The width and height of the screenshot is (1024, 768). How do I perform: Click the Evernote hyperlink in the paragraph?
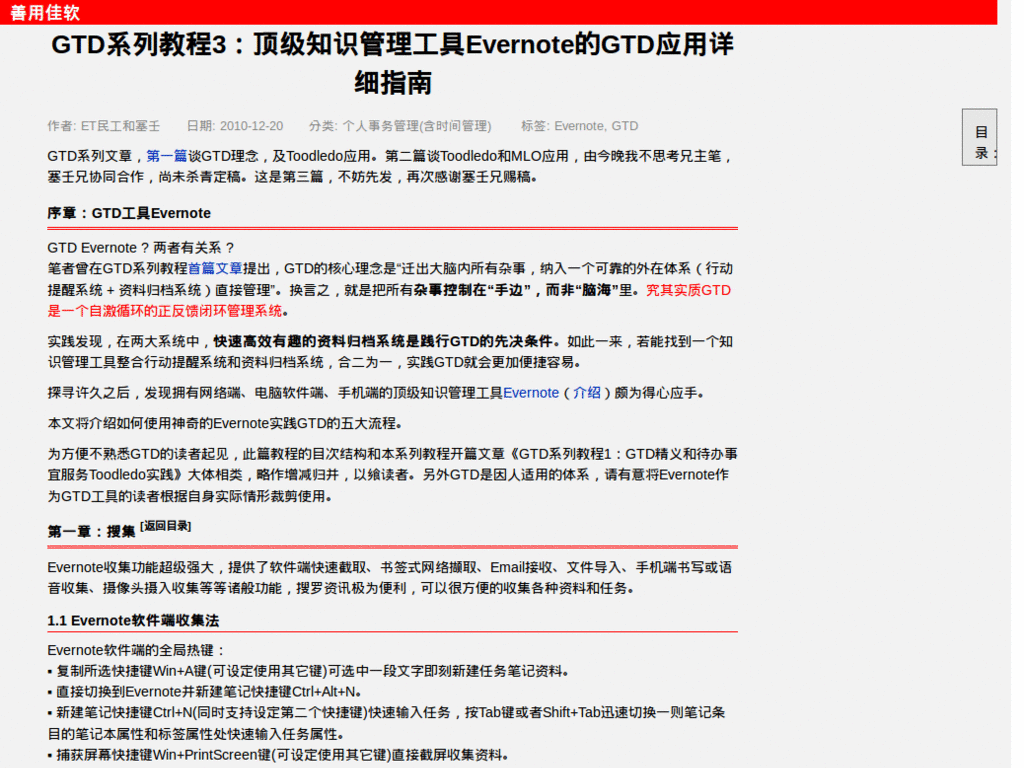[531, 392]
